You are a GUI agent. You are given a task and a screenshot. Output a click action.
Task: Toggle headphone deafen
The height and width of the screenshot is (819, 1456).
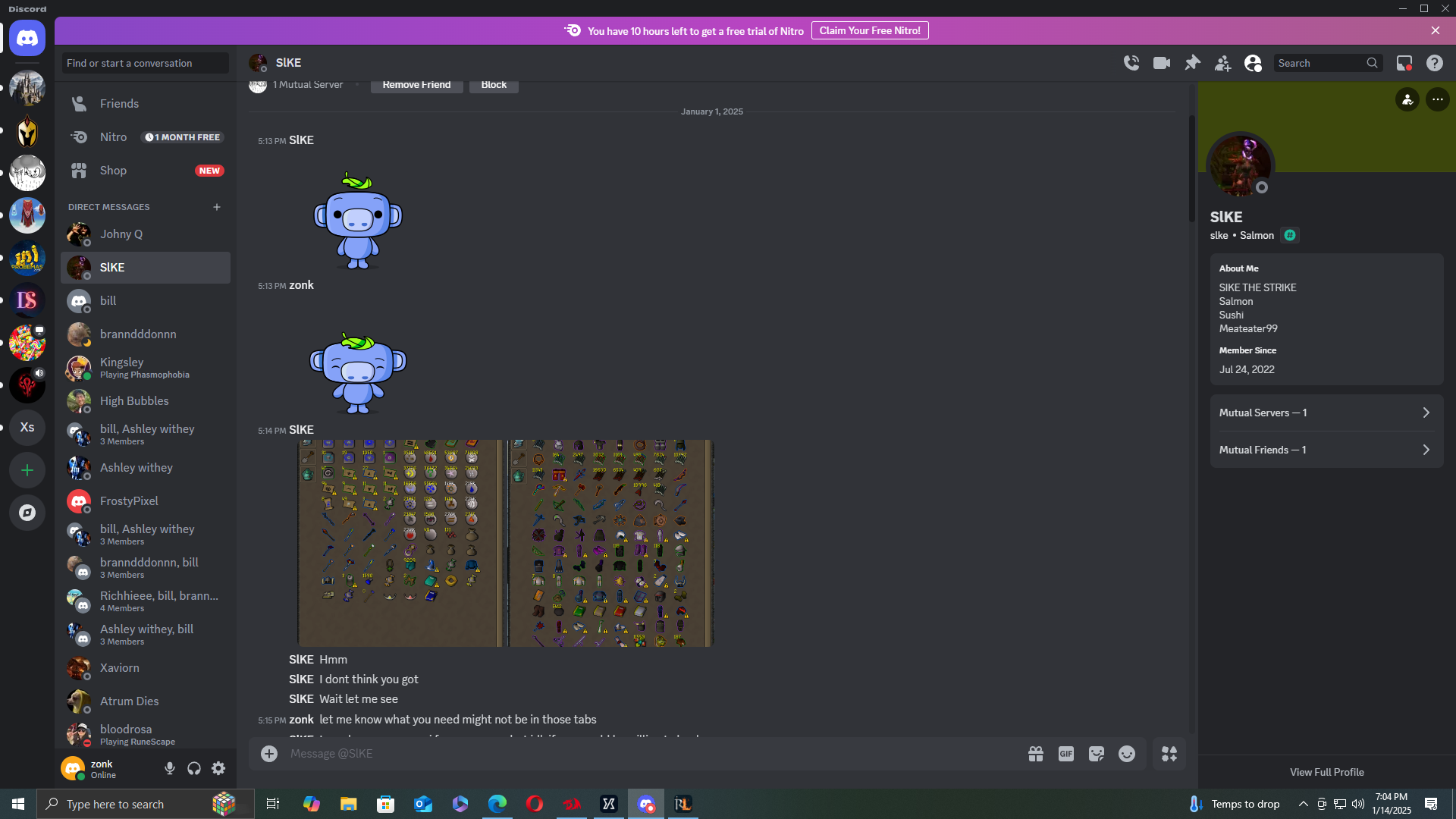194,769
